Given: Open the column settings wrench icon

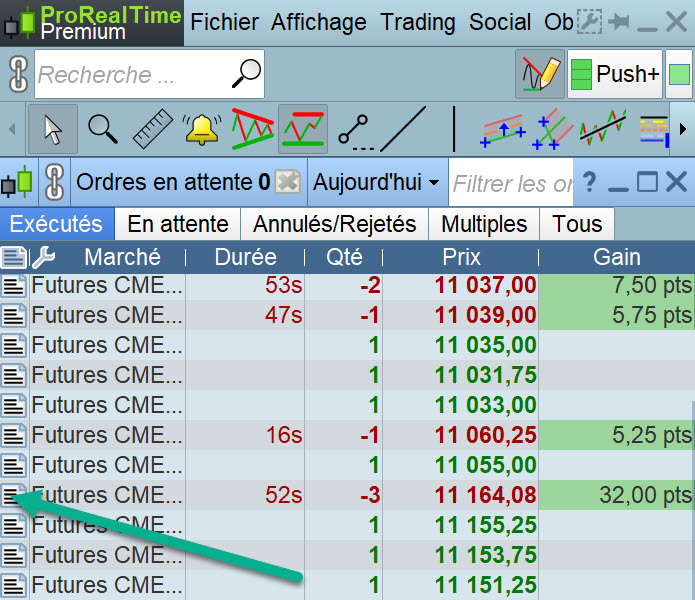Looking at the screenshot, I should 43,257.
